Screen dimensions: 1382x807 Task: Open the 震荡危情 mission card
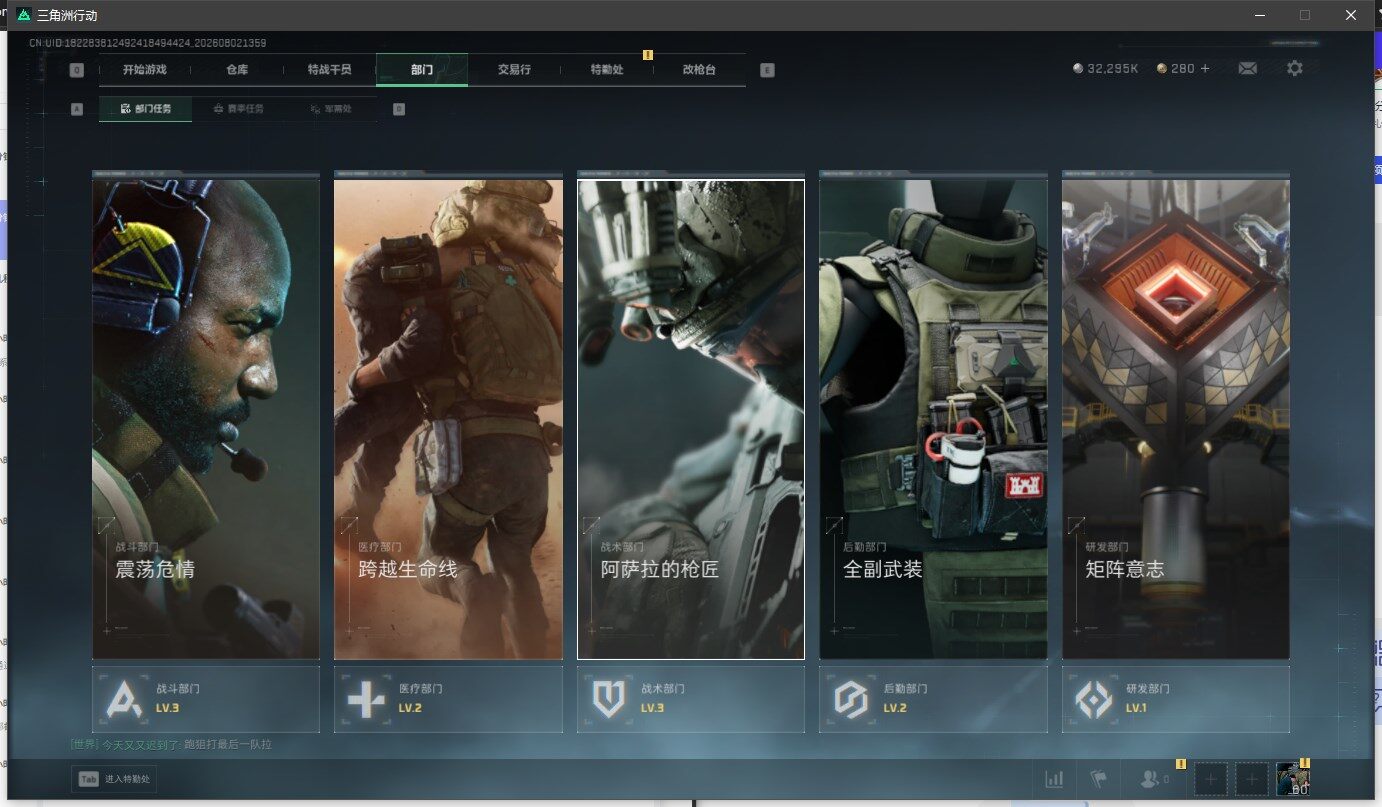(206, 419)
